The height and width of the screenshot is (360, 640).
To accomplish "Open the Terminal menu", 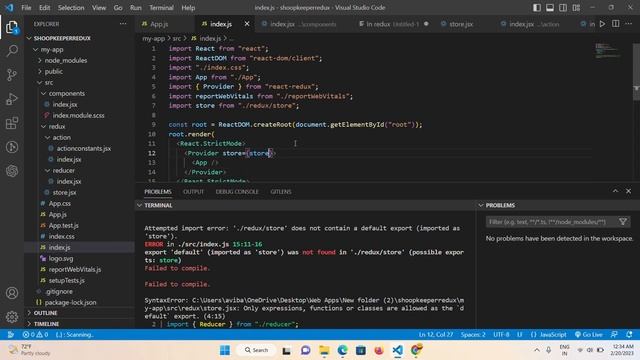I will [161, 8].
